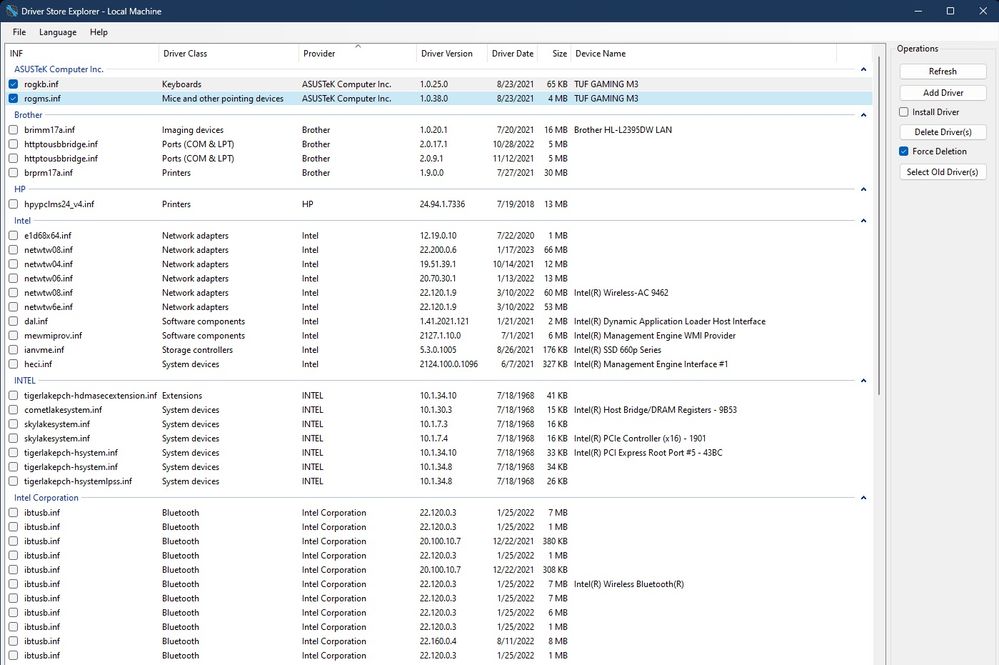This screenshot has height=665, width=999.
Task: Select the Brother HL-L2395DW LAN device name
Action: [x=622, y=129]
